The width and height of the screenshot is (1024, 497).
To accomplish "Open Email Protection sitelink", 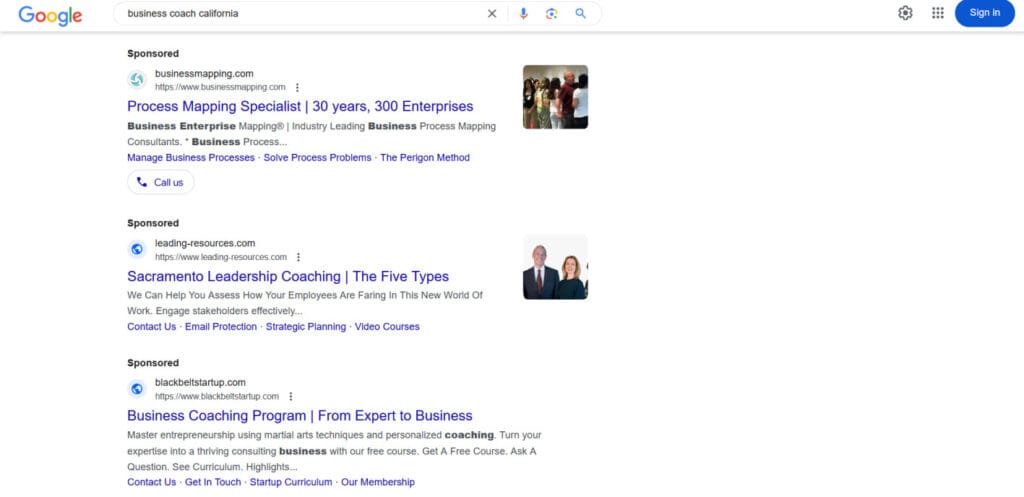I will [221, 327].
